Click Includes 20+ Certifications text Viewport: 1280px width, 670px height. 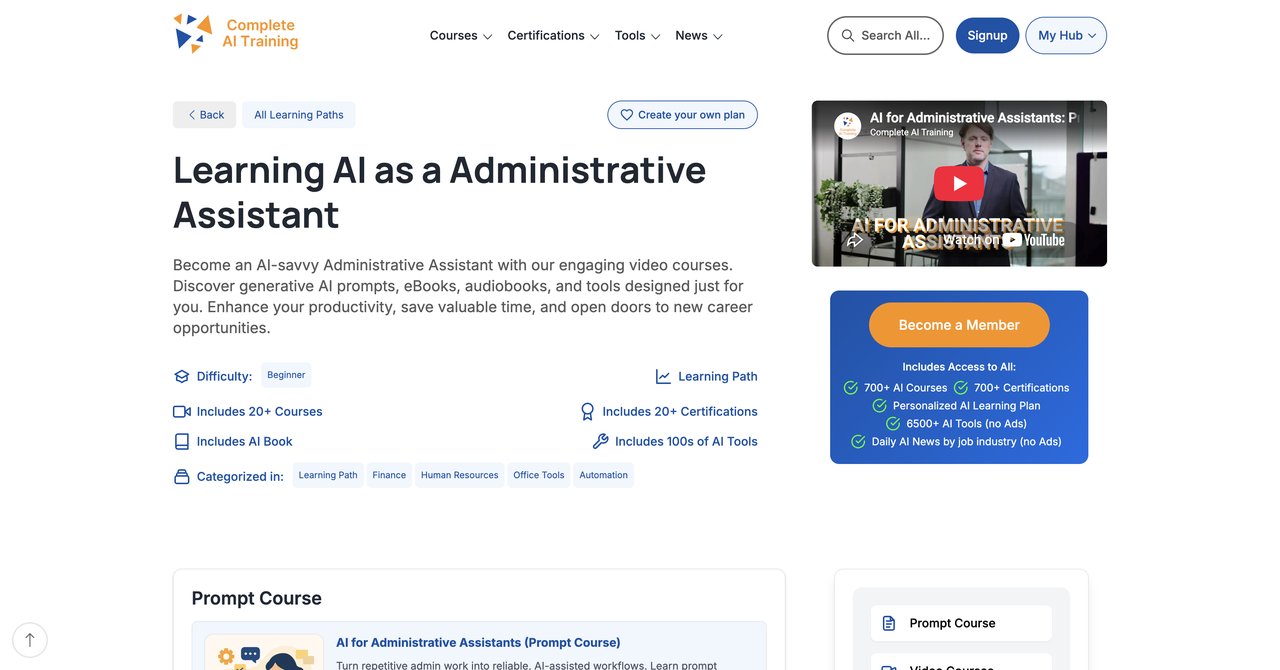pyautogui.click(x=680, y=412)
